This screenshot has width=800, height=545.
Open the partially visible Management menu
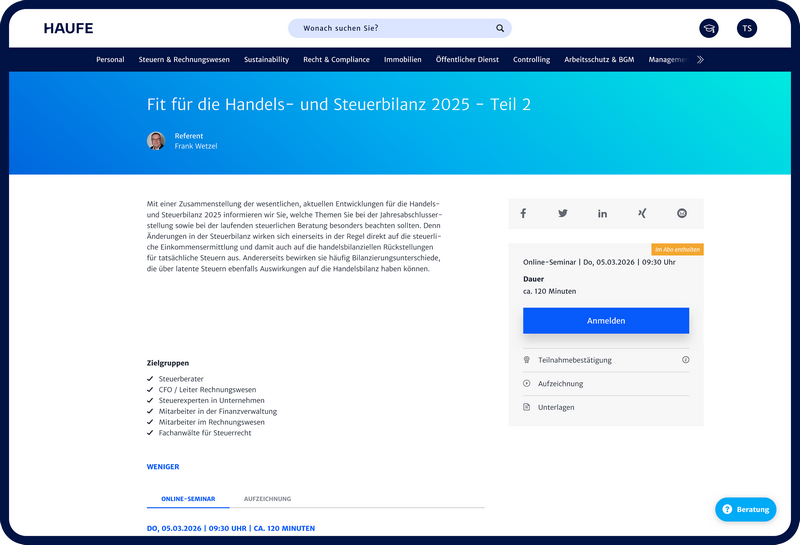point(668,60)
